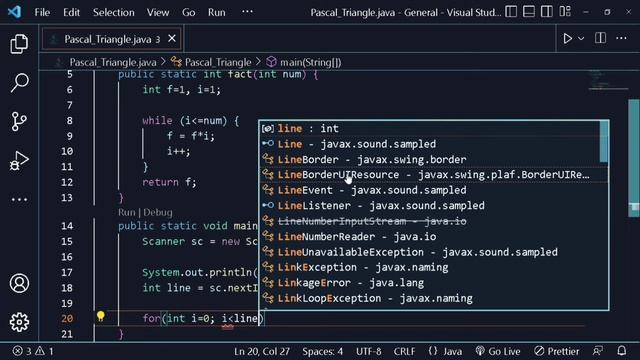Screen dimensions: 640x360
Task: Select 'Line - javax.sound.sampled' suggestion
Action: (430, 144)
